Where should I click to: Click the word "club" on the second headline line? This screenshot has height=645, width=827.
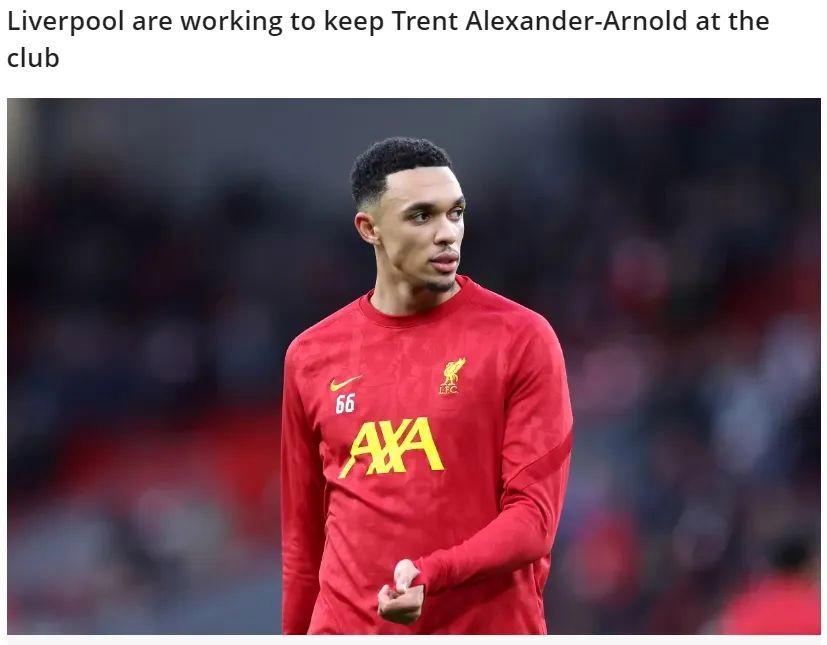click(33, 58)
